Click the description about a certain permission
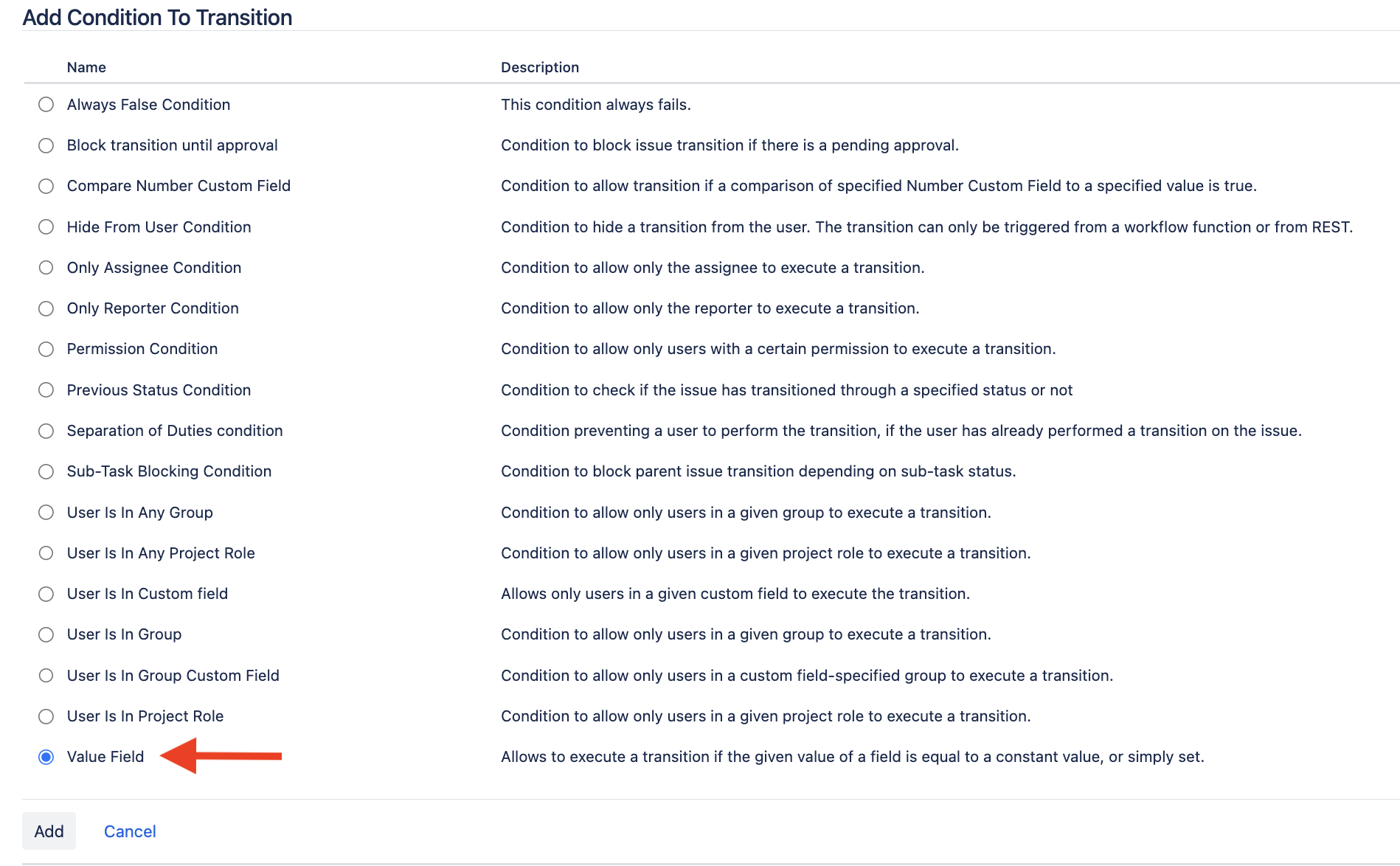The height and width of the screenshot is (866, 1400). (778, 349)
